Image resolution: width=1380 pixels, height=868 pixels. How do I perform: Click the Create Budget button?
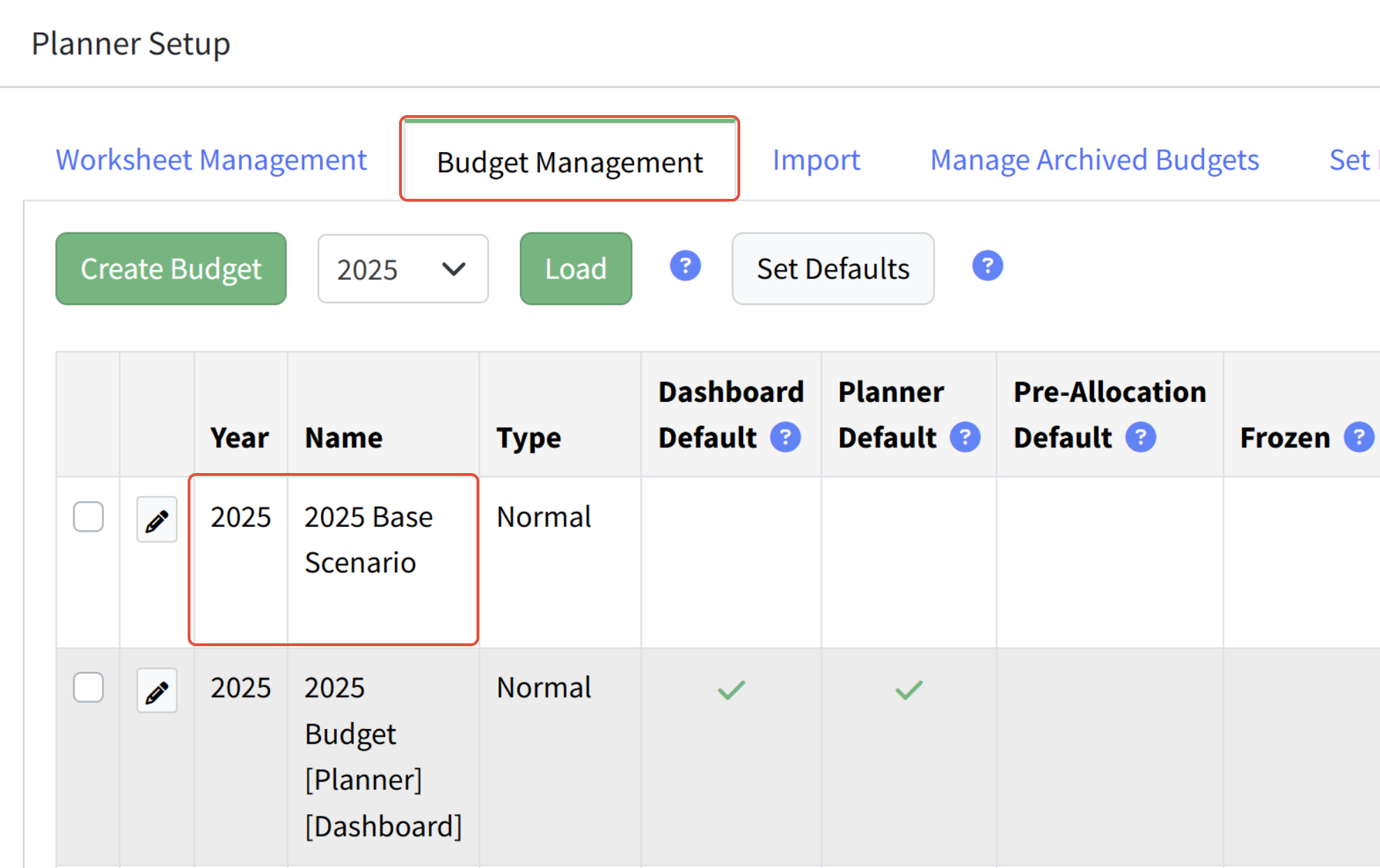pyautogui.click(x=171, y=269)
